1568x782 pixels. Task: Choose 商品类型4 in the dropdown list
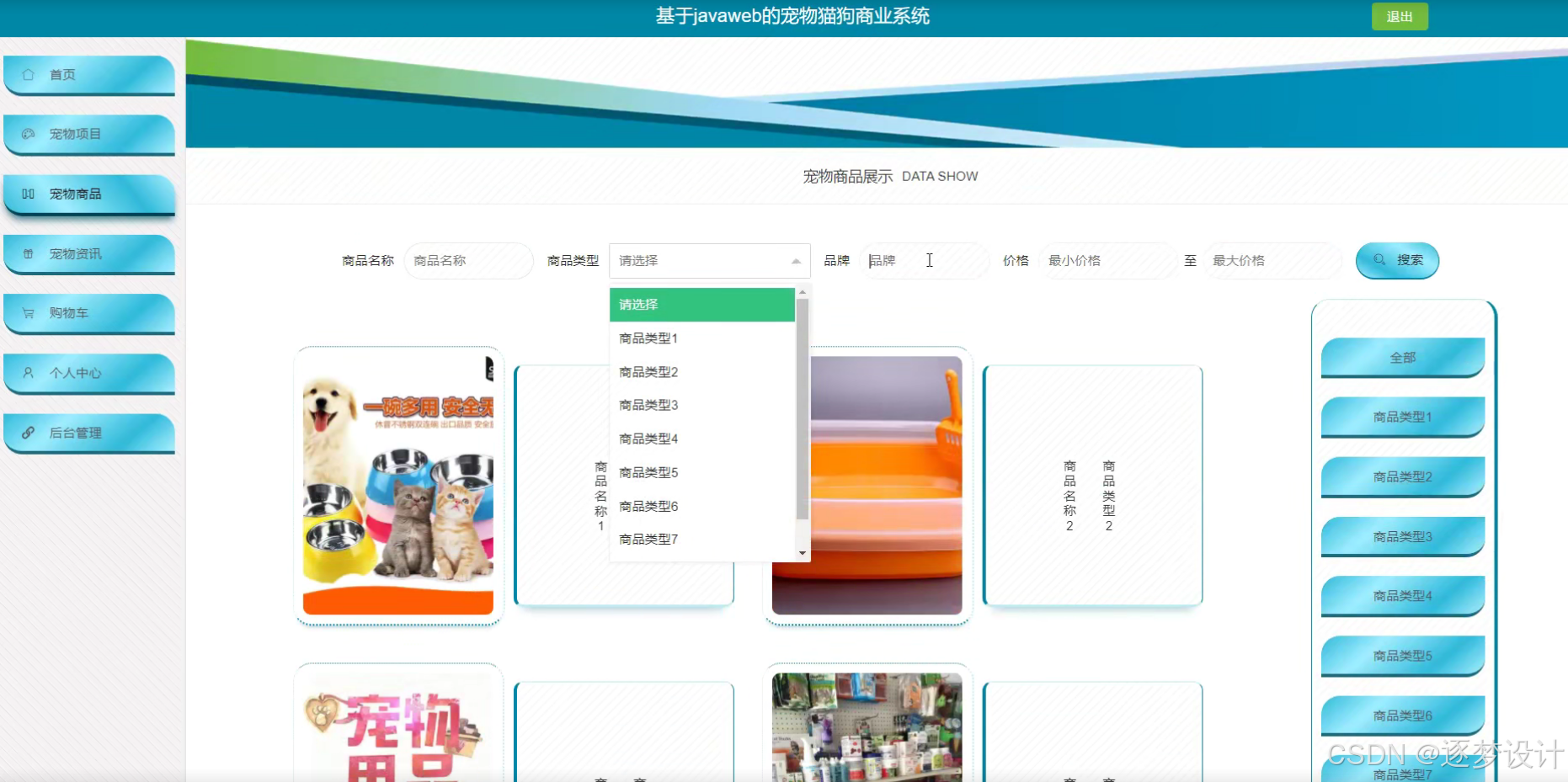(x=702, y=439)
